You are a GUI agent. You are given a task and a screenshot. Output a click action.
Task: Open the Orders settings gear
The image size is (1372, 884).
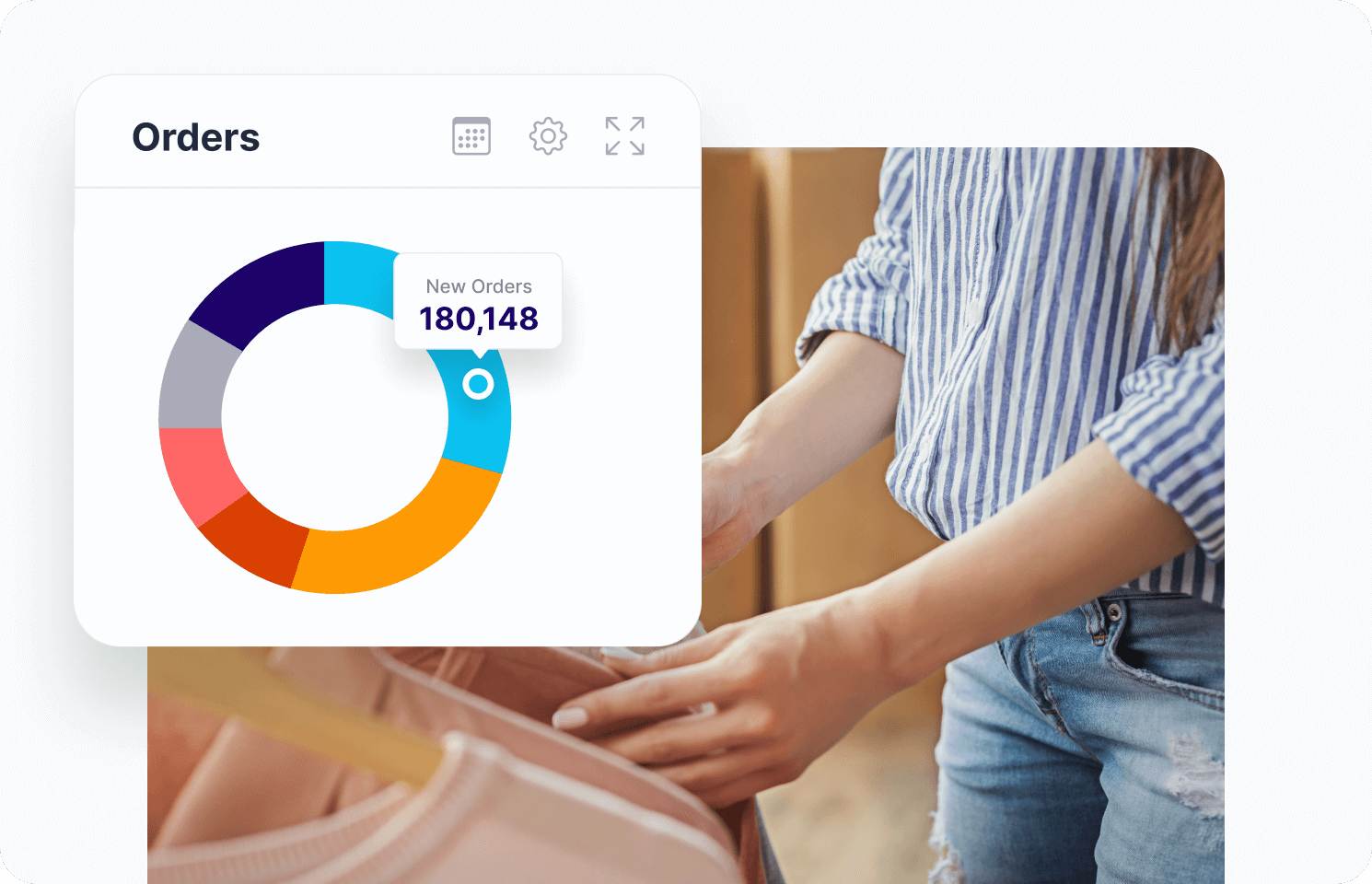click(x=548, y=136)
